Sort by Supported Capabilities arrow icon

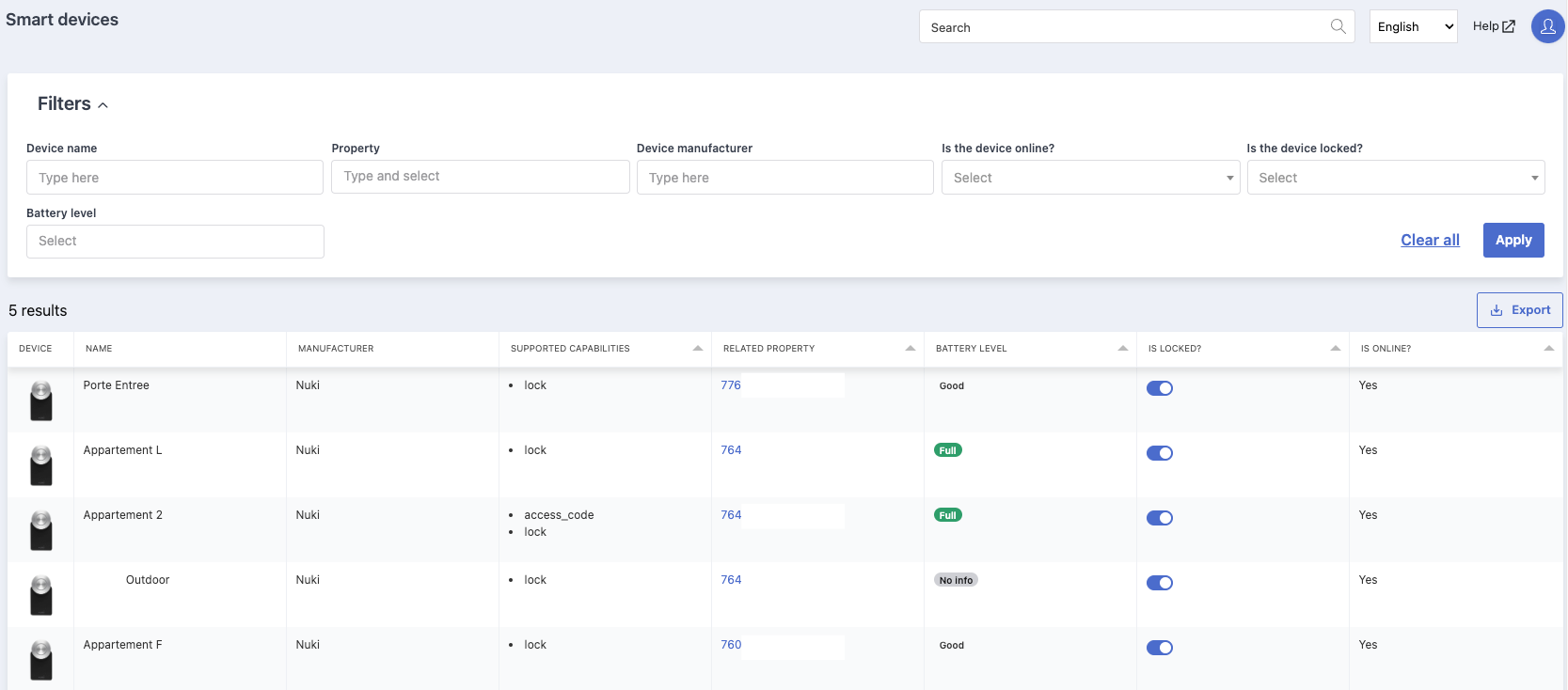tap(698, 349)
